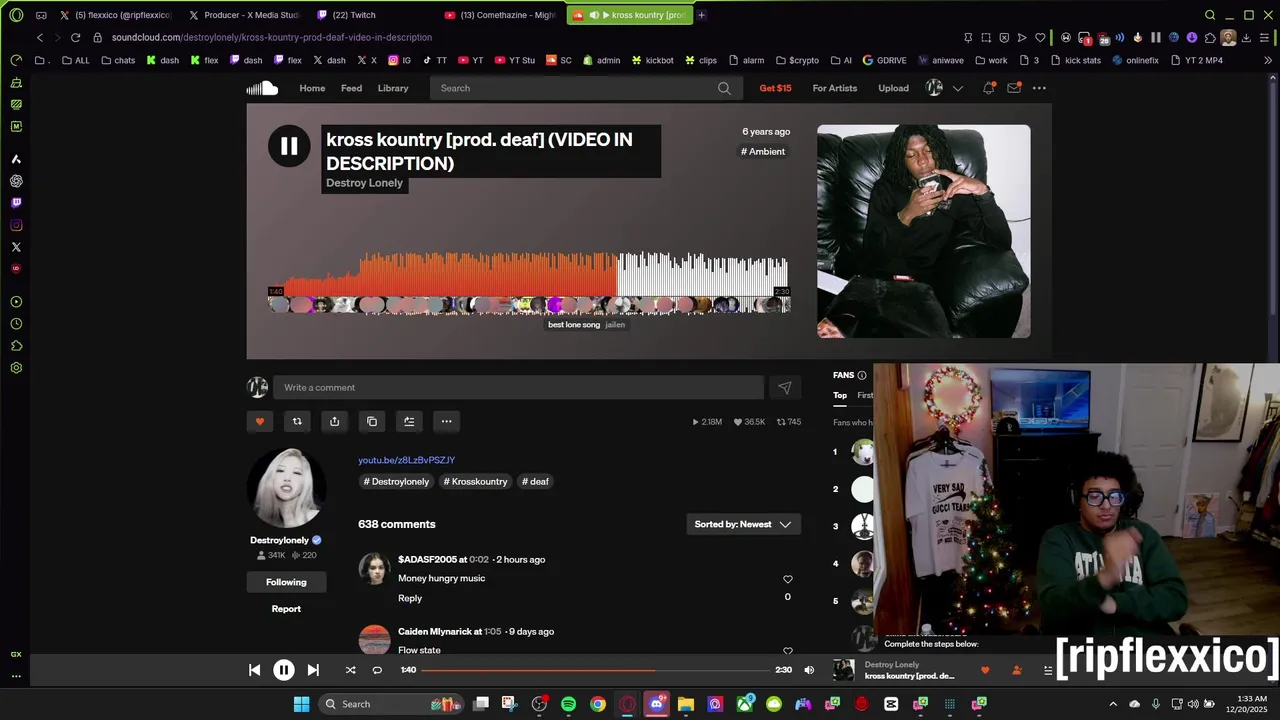This screenshot has width=1280, height=720.
Task: Open the kickbot bookmark
Action: coord(651,60)
